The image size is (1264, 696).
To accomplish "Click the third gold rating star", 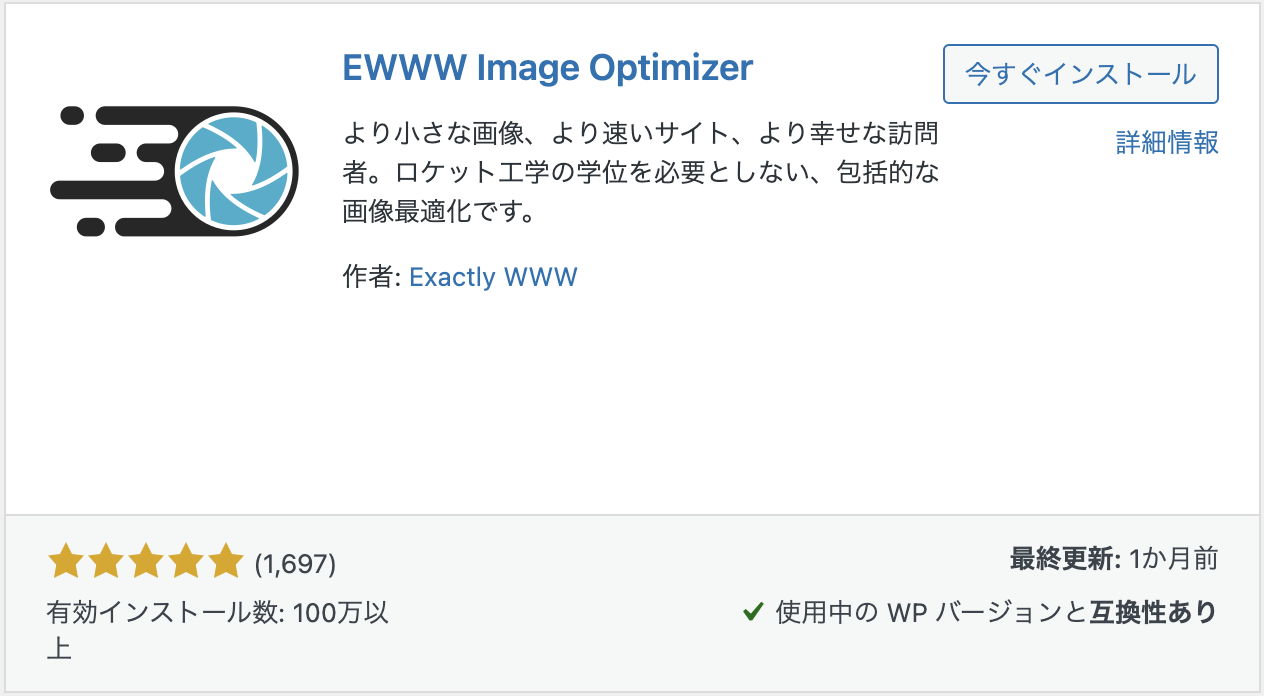I will pos(146,562).
